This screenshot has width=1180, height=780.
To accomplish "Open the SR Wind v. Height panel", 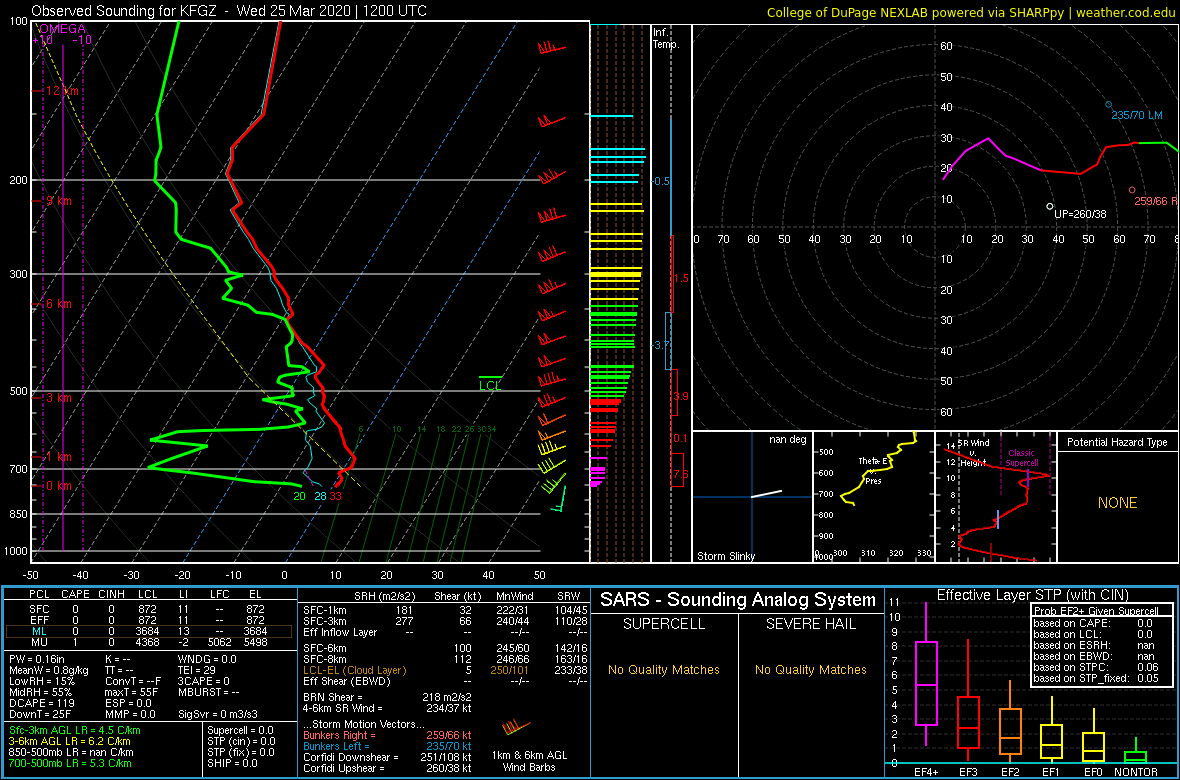I will (x=994, y=497).
